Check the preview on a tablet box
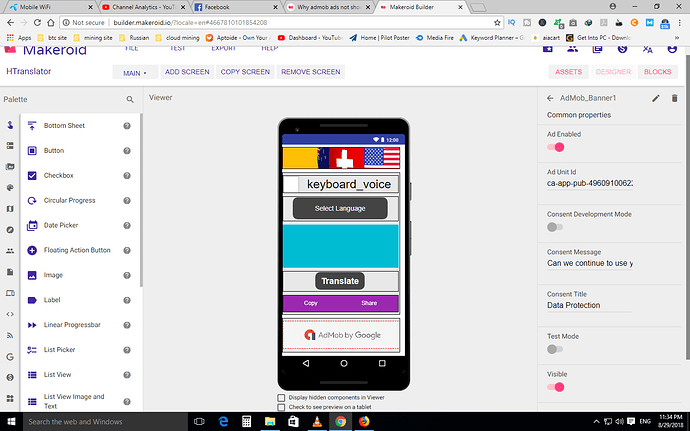Image resolution: width=690 pixels, height=431 pixels. [281, 407]
